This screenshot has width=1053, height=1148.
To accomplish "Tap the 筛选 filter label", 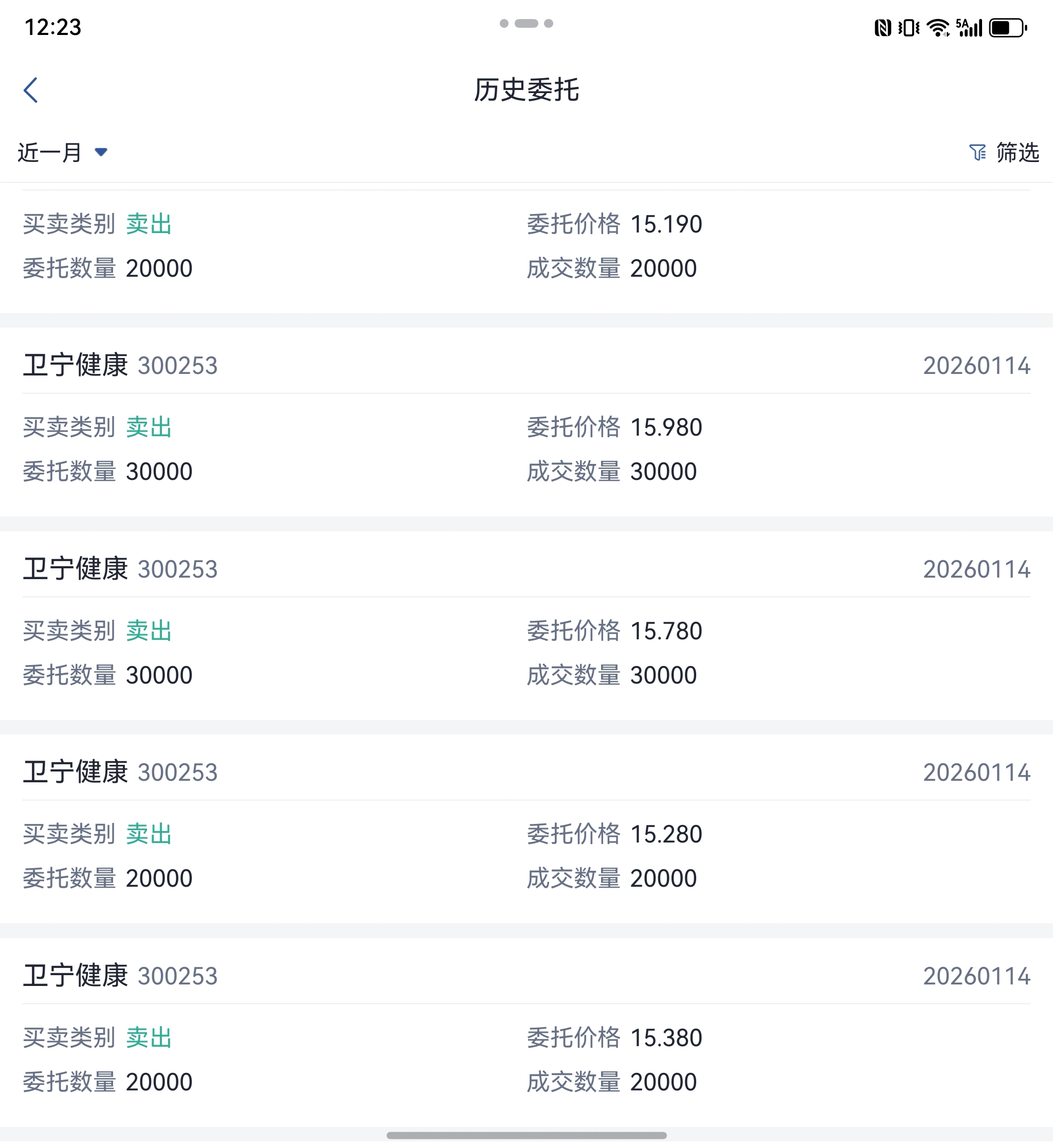I will pos(1018,152).
